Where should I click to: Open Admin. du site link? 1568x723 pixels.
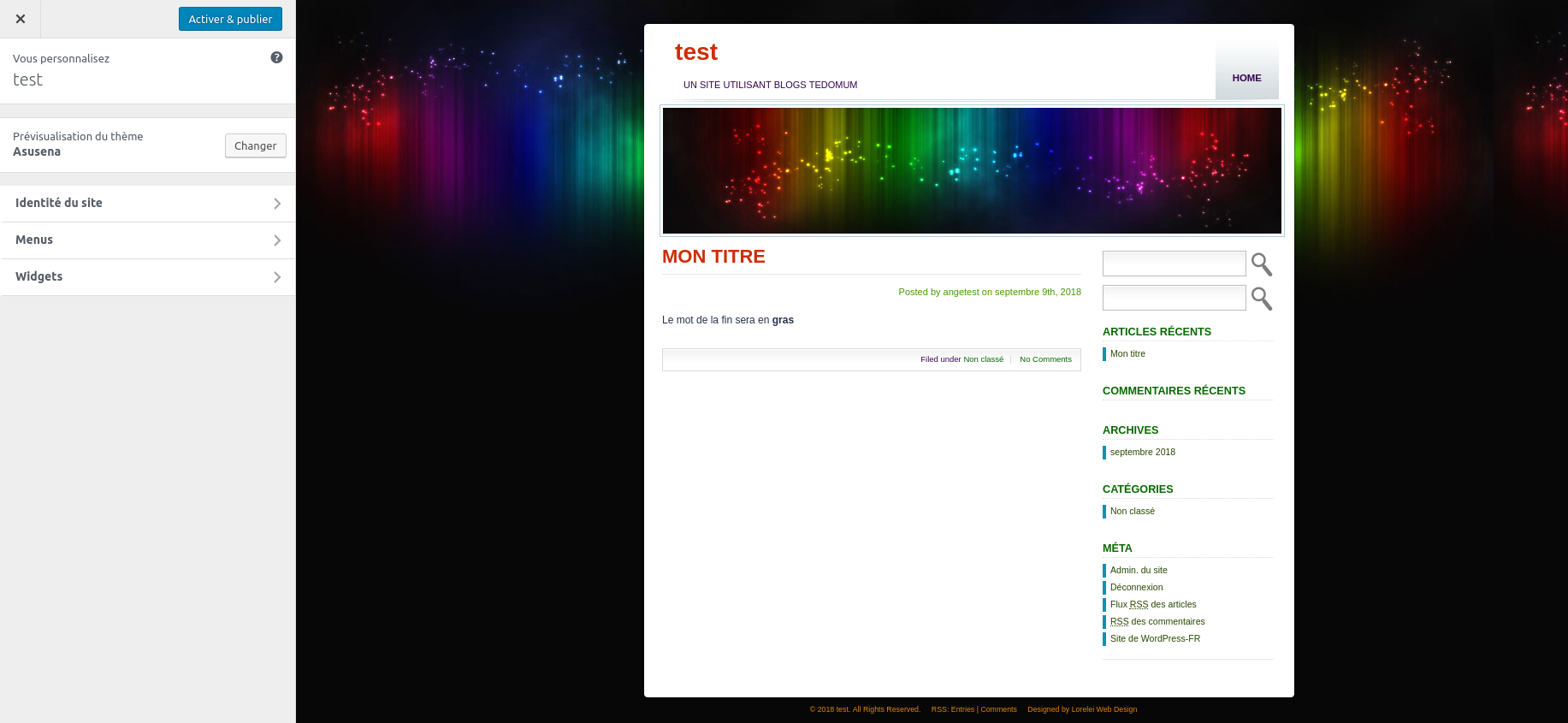pyautogui.click(x=1138, y=570)
